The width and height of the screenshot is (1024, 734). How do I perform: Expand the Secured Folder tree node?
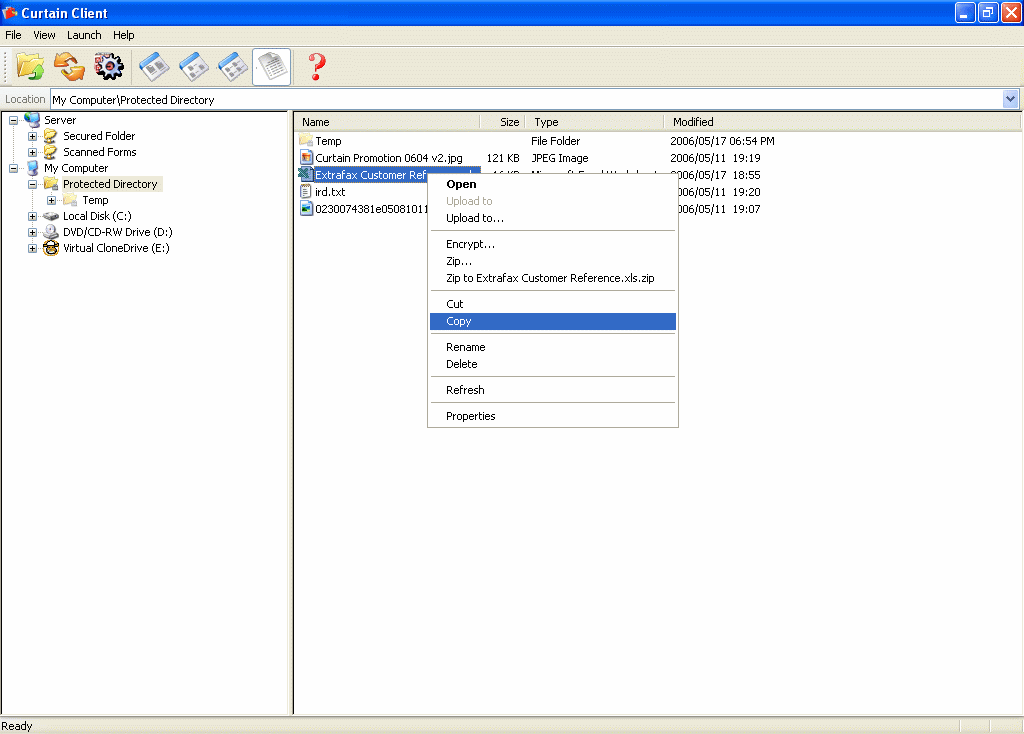click(33, 136)
